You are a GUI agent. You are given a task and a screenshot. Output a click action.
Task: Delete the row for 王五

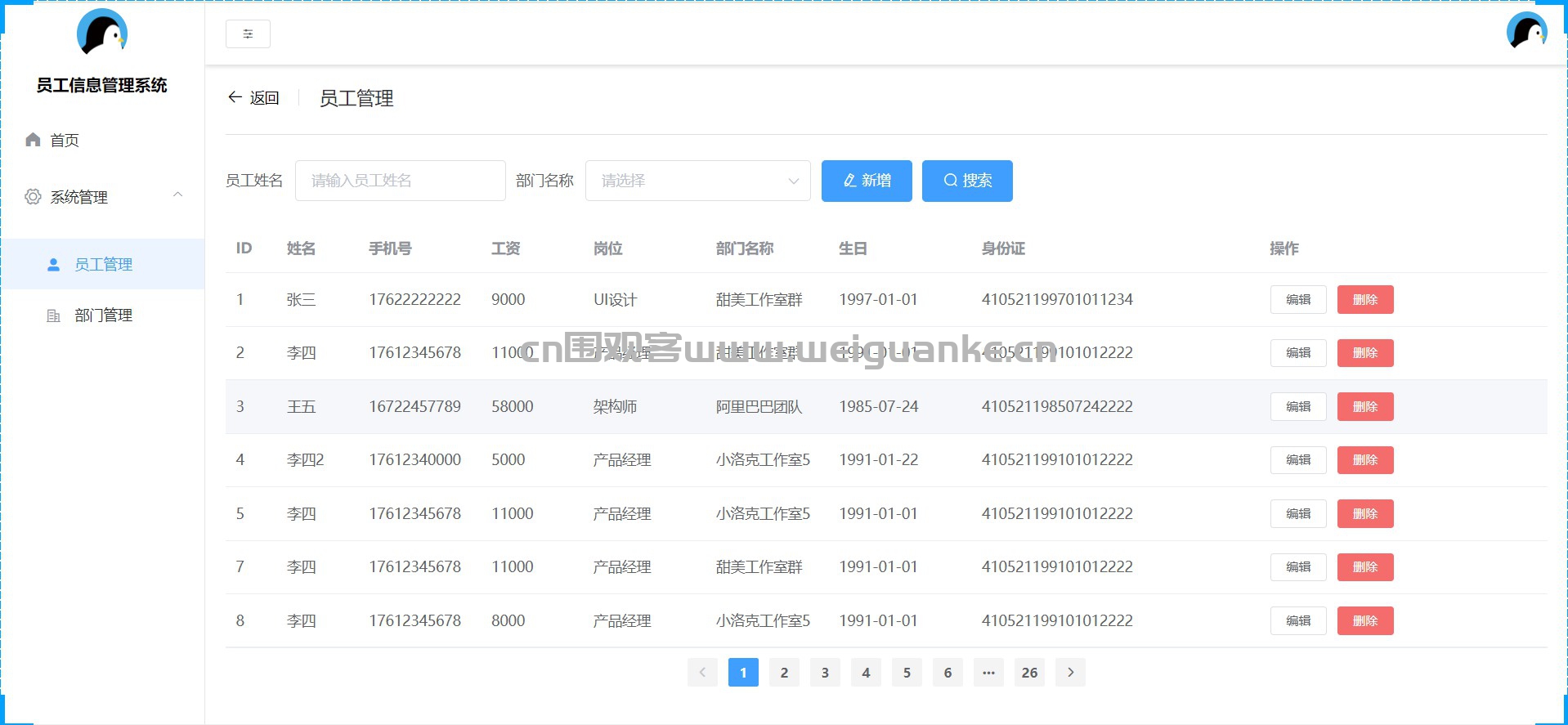[x=1365, y=407]
